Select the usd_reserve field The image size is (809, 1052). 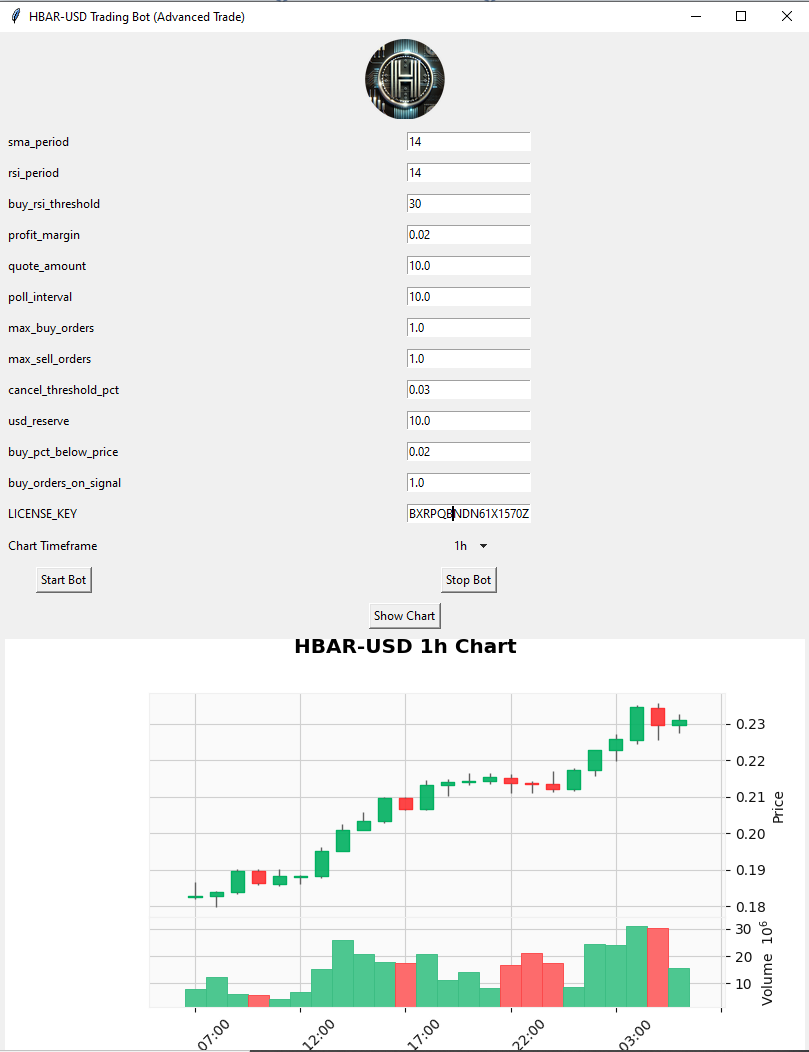tap(468, 420)
